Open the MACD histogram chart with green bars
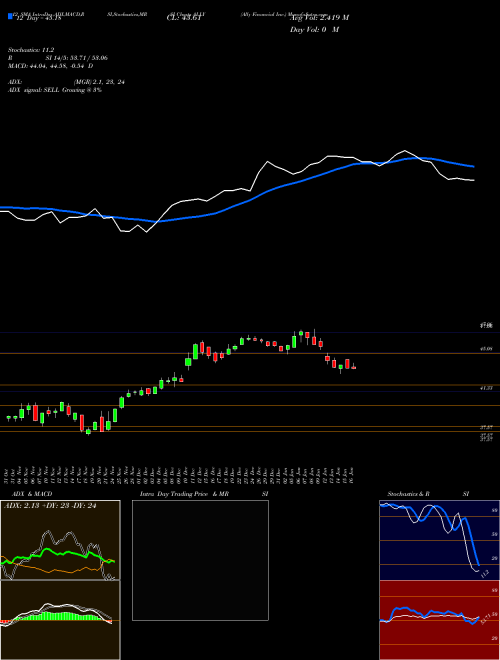This screenshot has height=660, width=500. [60, 620]
